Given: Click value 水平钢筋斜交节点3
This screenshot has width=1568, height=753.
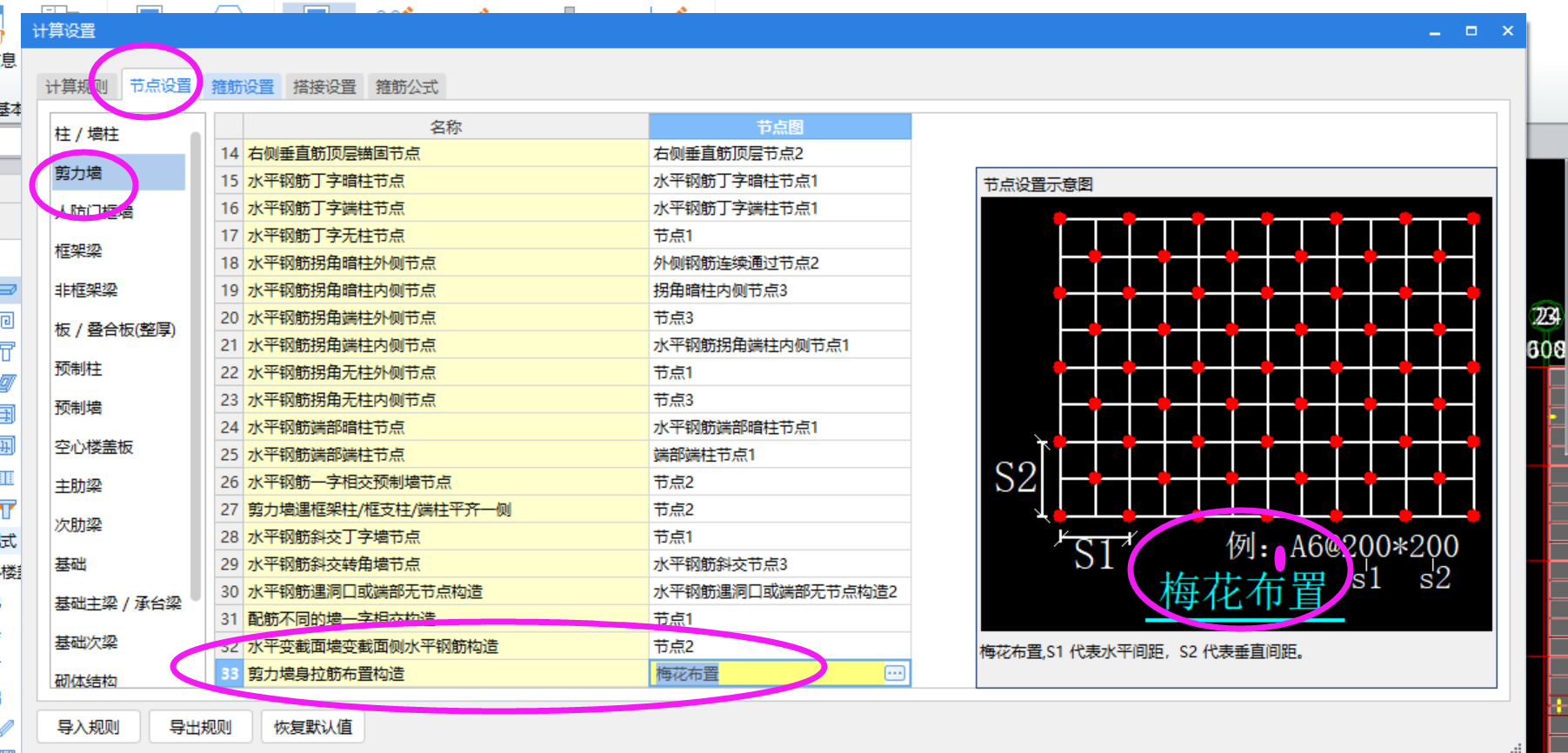Looking at the screenshot, I should point(780,564).
